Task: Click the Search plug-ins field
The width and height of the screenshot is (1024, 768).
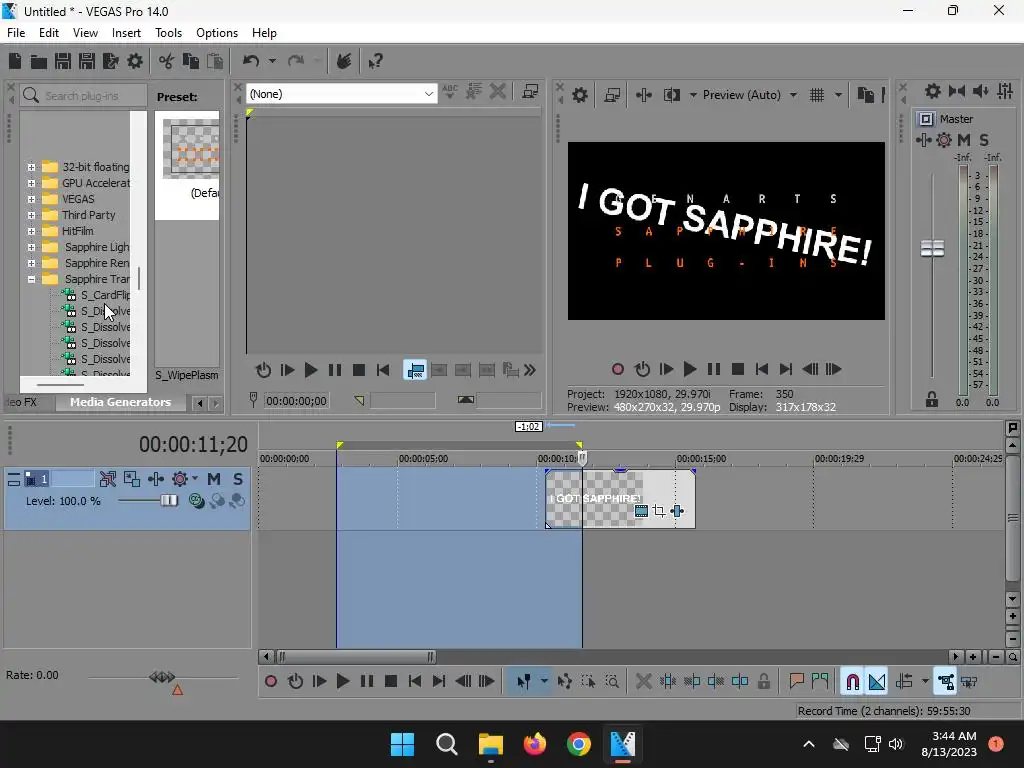Action: click(x=83, y=96)
